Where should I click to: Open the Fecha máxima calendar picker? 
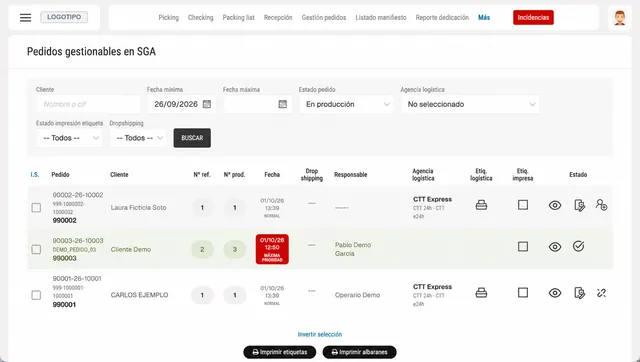[282, 104]
